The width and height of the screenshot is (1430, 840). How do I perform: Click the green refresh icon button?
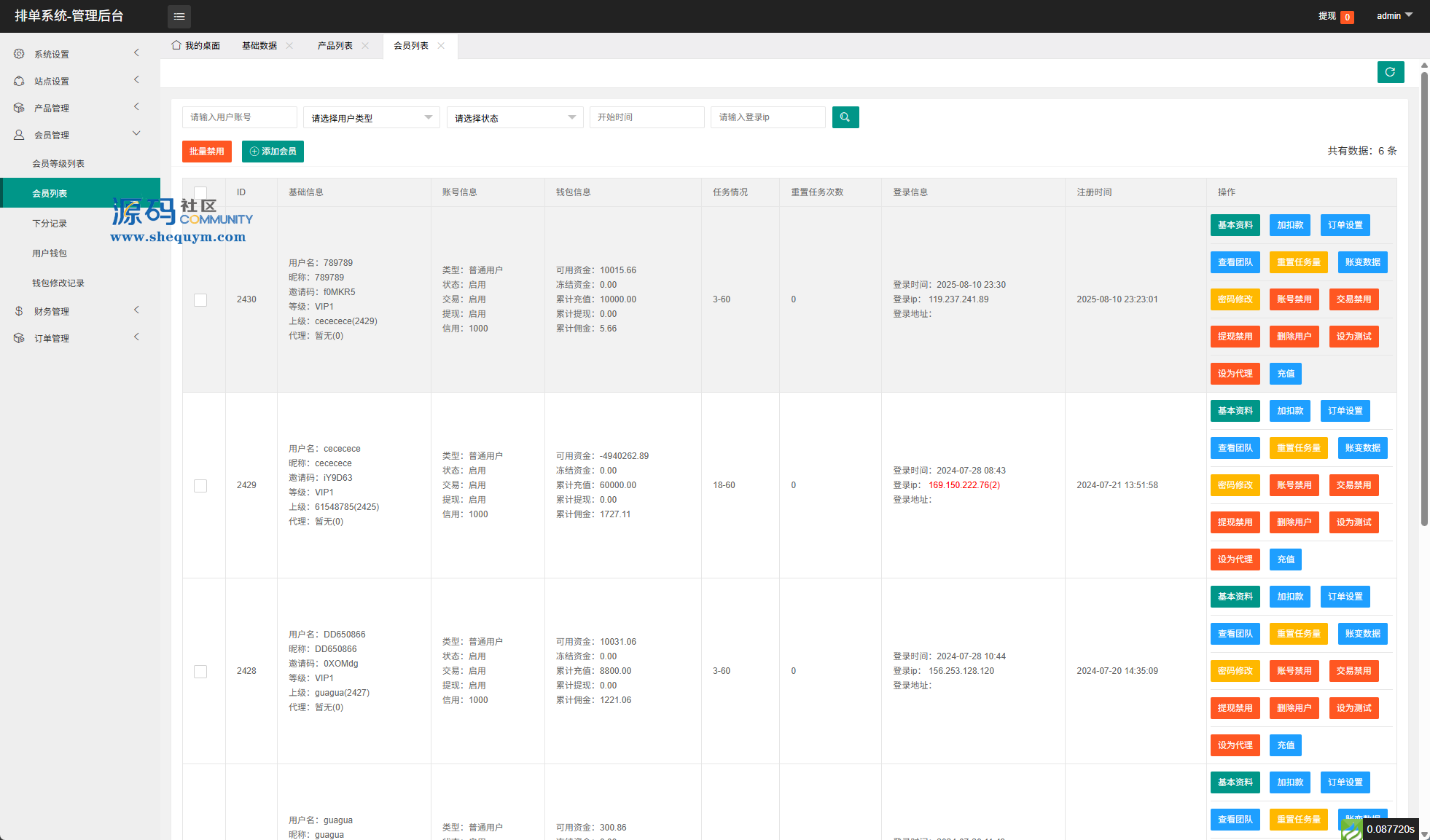1390,72
